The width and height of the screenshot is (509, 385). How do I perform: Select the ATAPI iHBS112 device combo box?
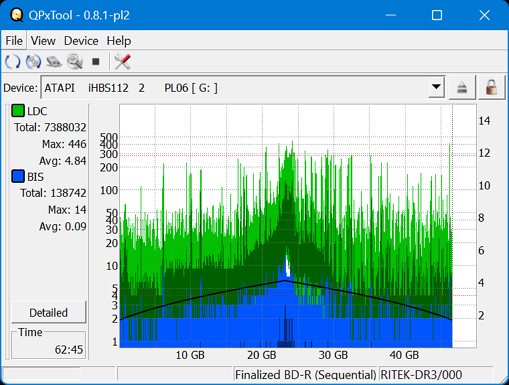243,88
